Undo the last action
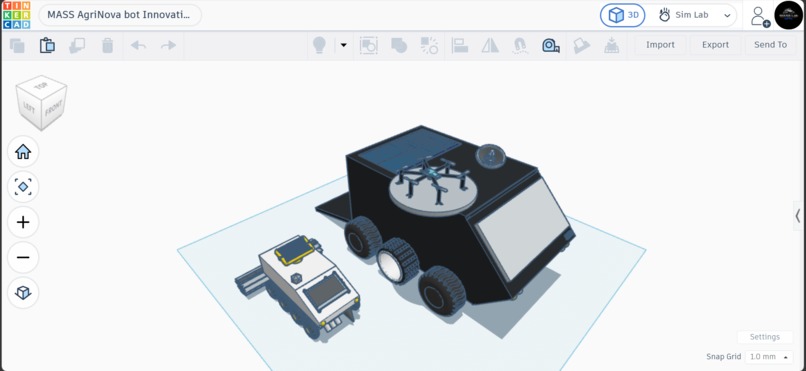The image size is (806, 371). [138, 45]
